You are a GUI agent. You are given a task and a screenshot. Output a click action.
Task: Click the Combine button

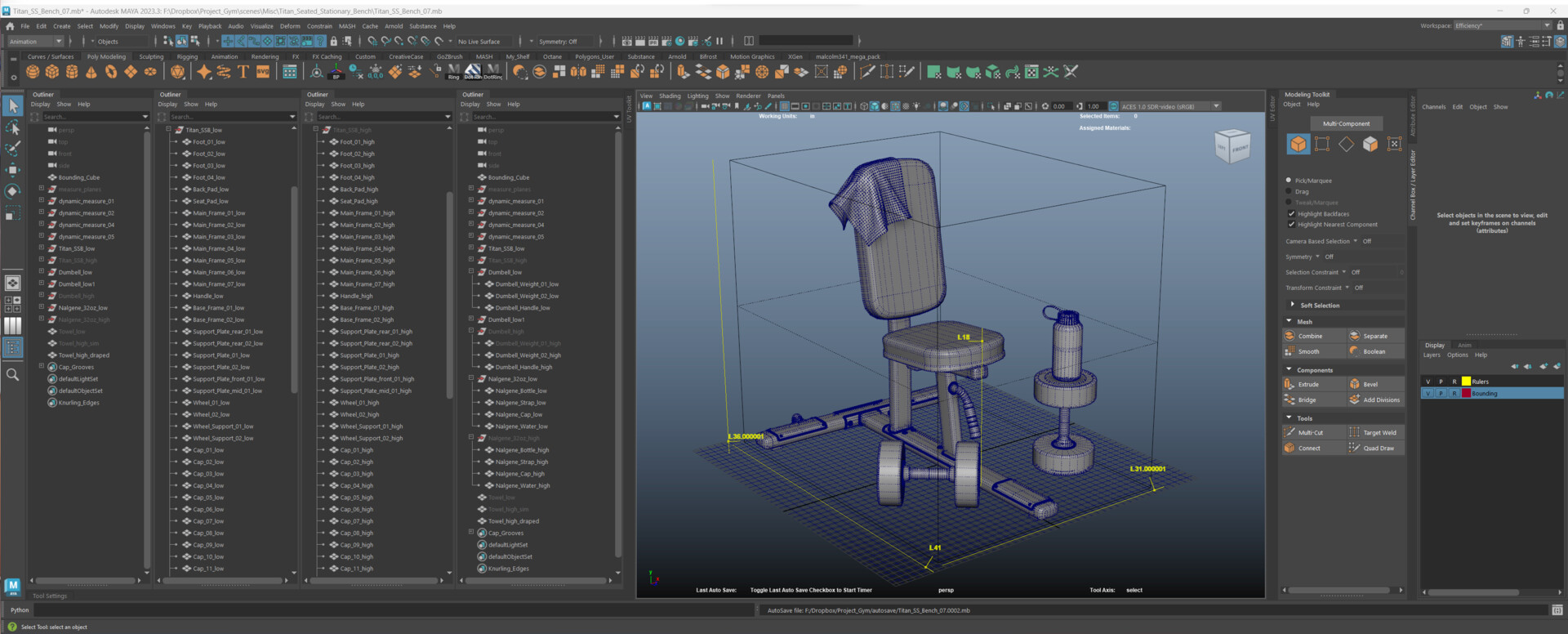point(1313,336)
